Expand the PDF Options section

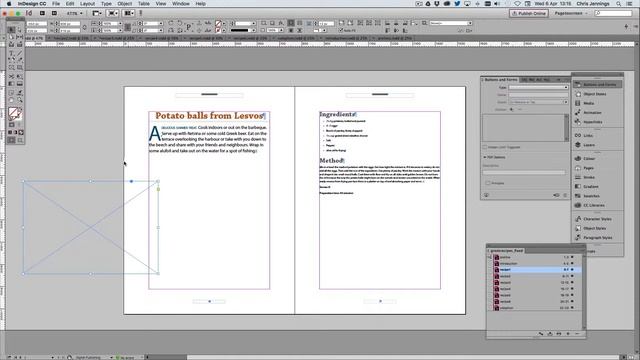485,157
